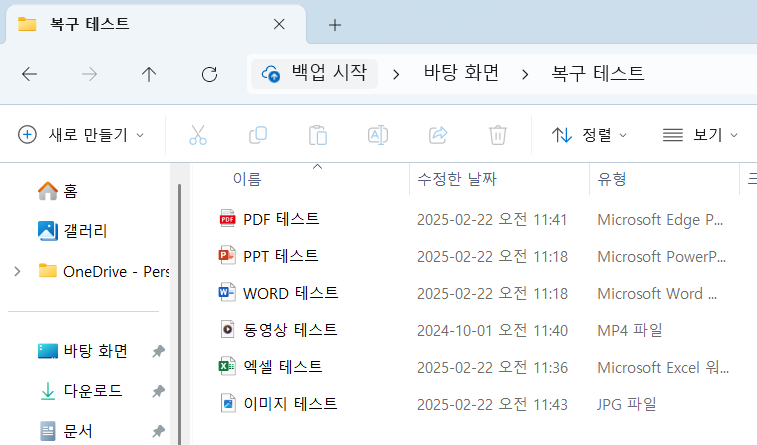Select the file name WORD 테스트
Image resolution: width=757 pixels, height=445 pixels.
click(290, 293)
